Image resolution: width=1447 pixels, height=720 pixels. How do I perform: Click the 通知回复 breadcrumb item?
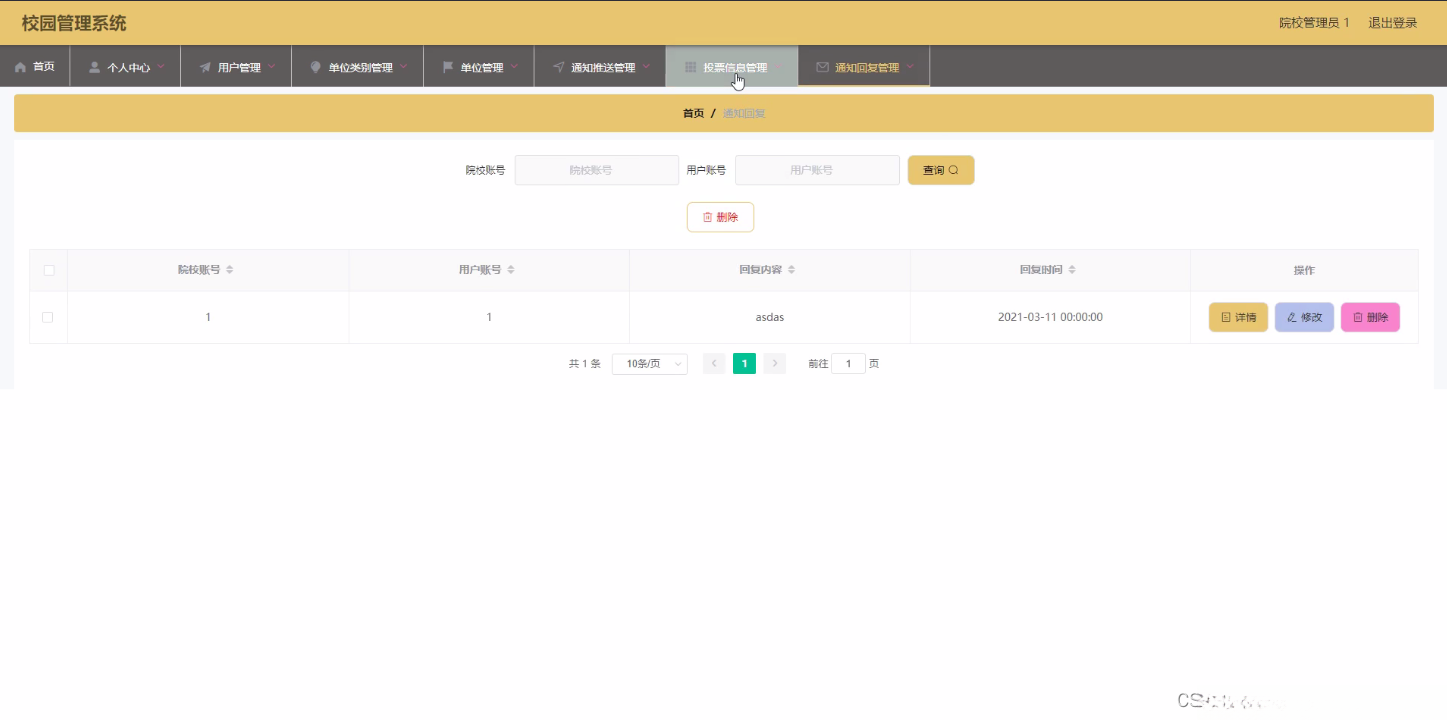tap(744, 113)
